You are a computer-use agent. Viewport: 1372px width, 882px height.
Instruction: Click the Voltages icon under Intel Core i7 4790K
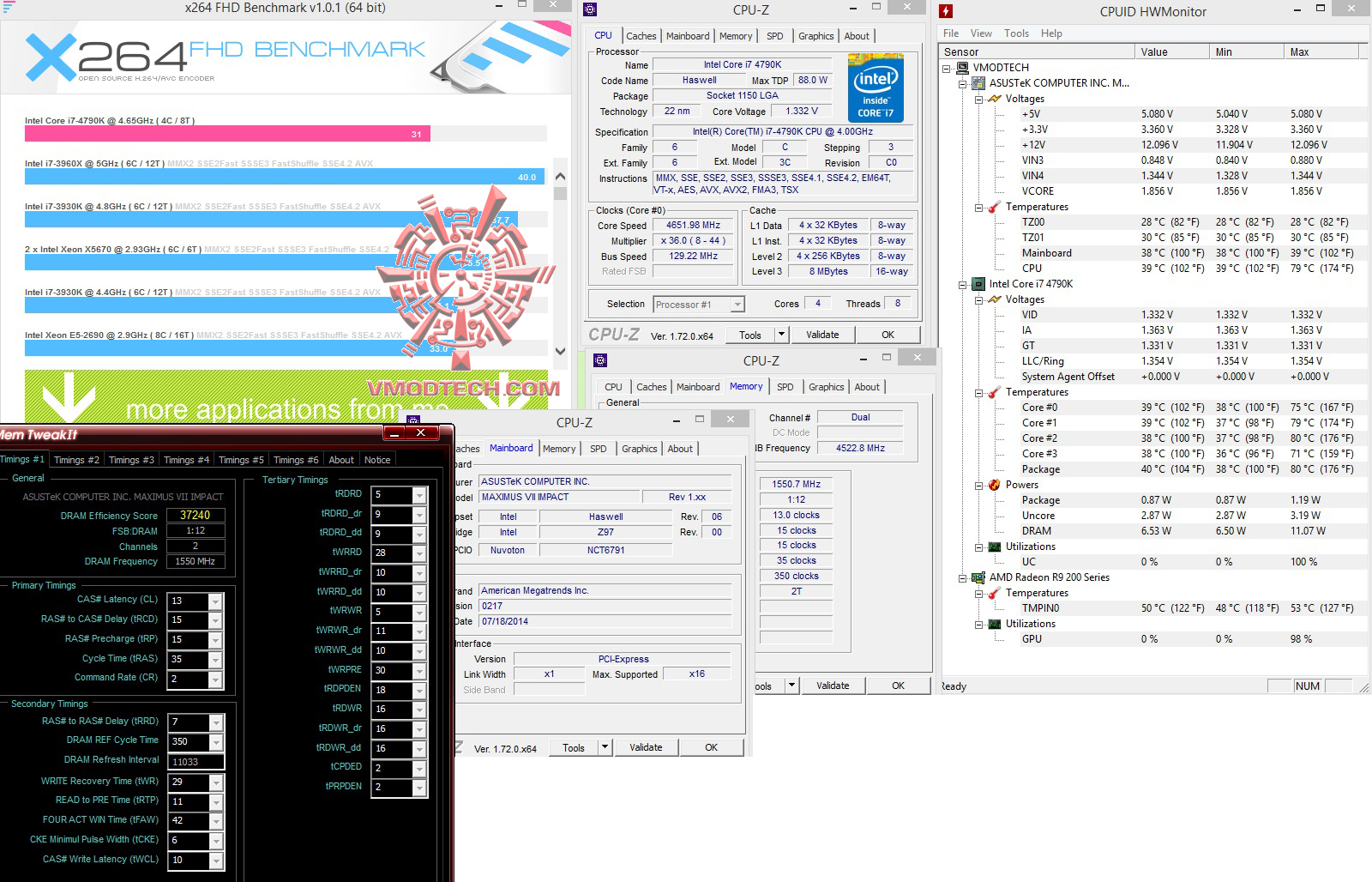pos(995,299)
